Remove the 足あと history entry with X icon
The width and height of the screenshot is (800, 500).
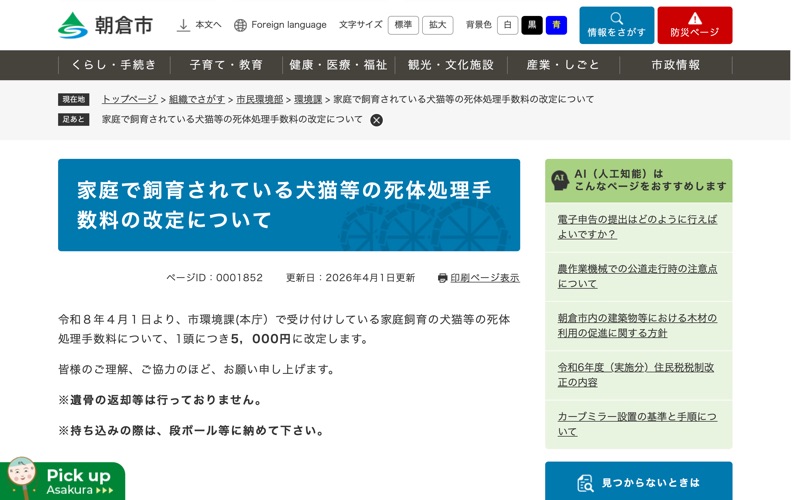pos(377,120)
